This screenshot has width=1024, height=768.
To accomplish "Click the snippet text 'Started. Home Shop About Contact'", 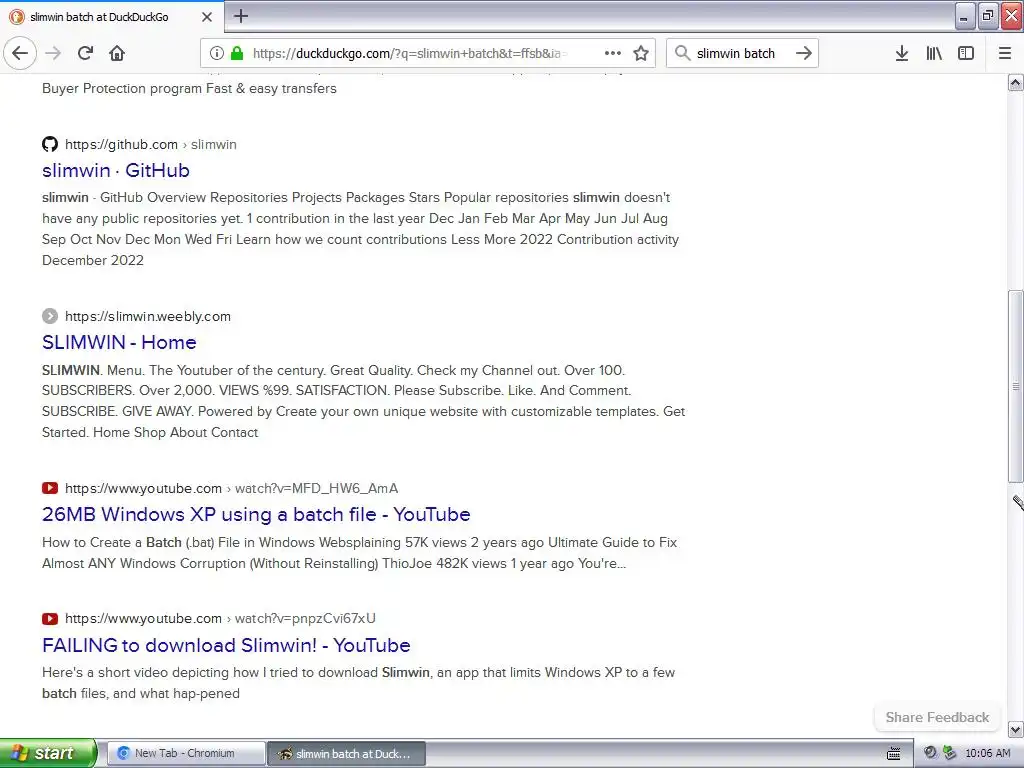I will (150, 432).
